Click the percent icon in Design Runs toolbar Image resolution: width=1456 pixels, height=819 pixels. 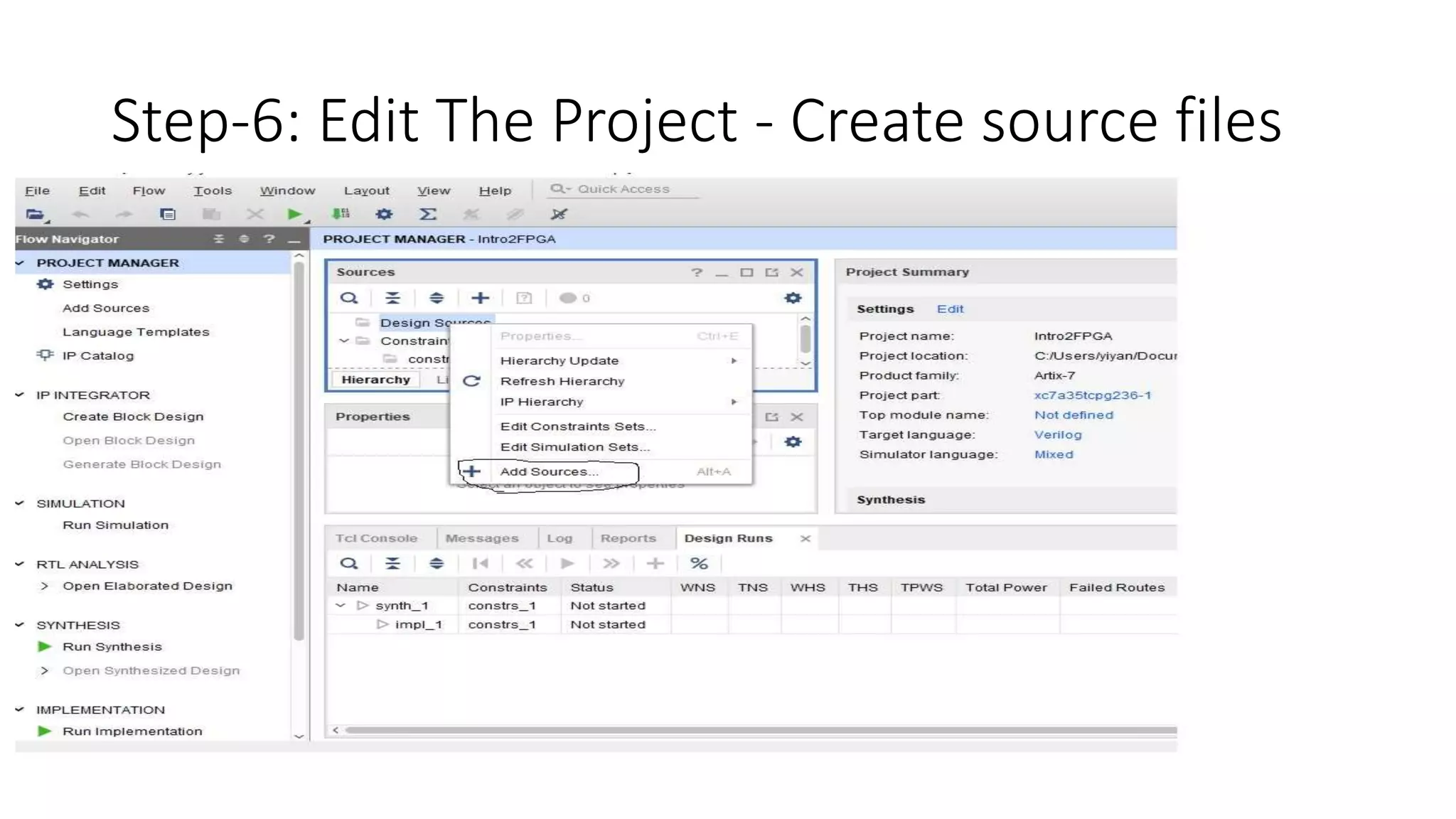pyautogui.click(x=699, y=564)
